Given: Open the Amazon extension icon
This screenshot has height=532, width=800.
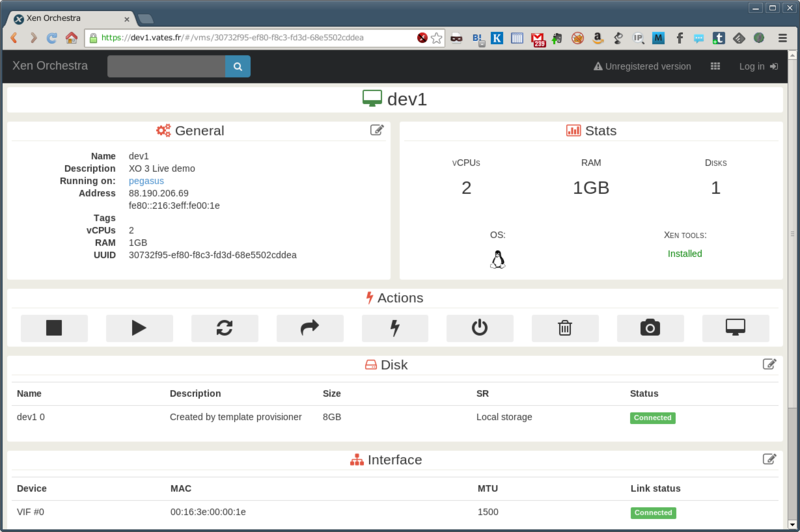Looking at the screenshot, I should 597,38.
